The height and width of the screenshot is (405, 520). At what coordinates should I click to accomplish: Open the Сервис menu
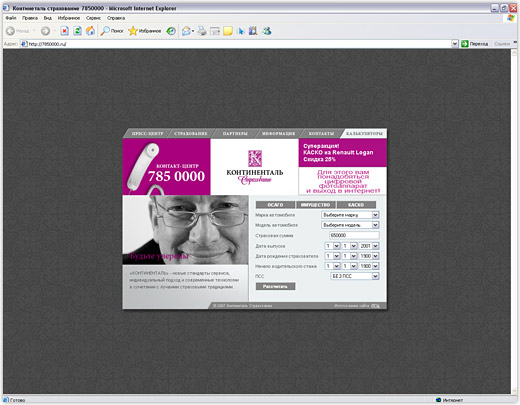coord(93,18)
